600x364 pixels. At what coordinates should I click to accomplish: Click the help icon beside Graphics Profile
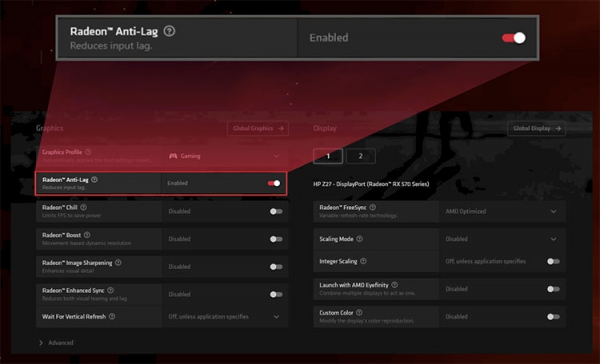tap(88, 152)
